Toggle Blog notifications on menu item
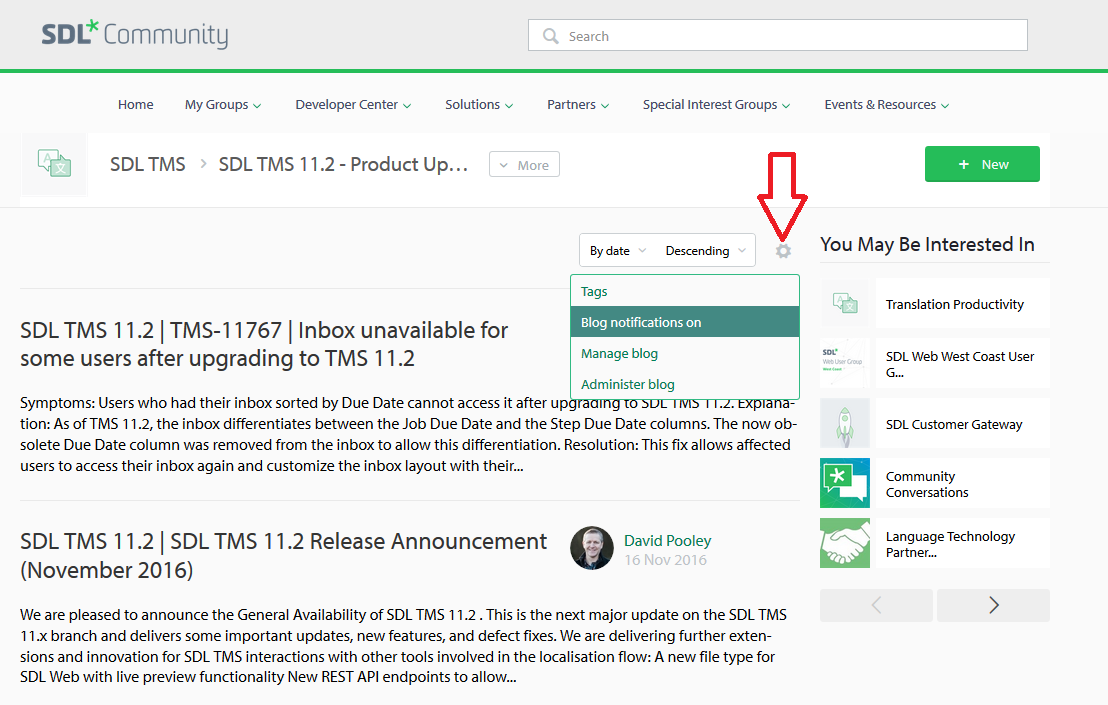 click(685, 322)
